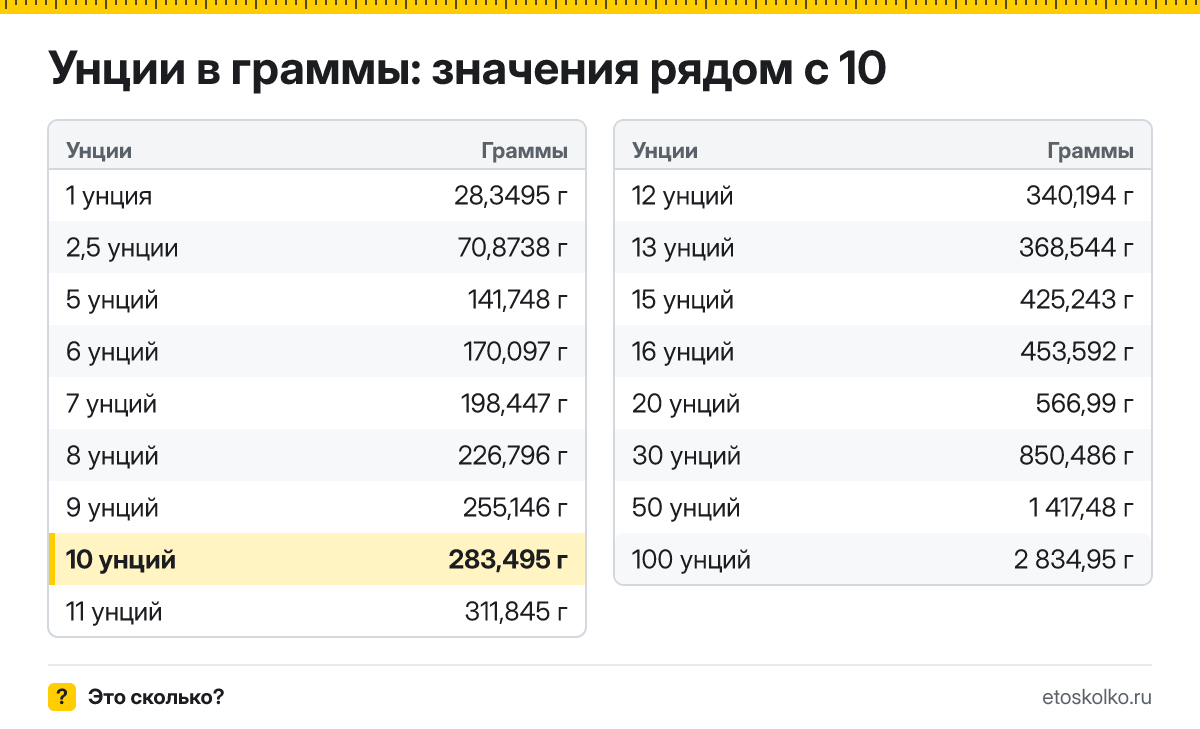
Task: Select the '8 унций' cell
Action: [x=112, y=456]
